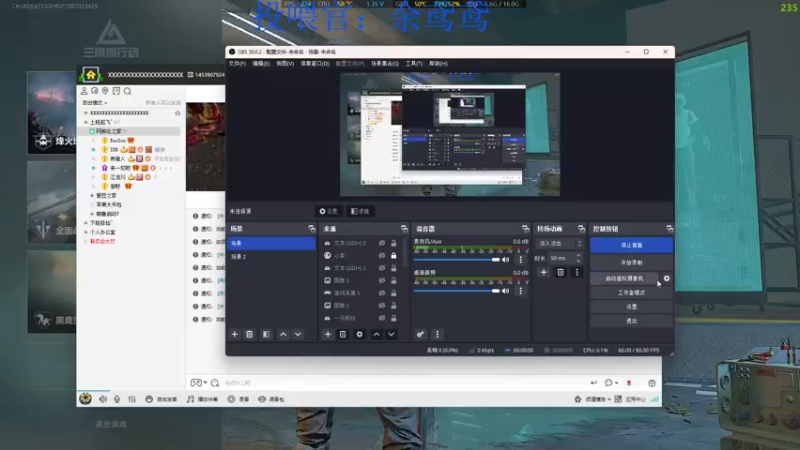Pop out the Scenes dock panel icon
The height and width of the screenshot is (450, 800).
pyautogui.click(x=312, y=229)
